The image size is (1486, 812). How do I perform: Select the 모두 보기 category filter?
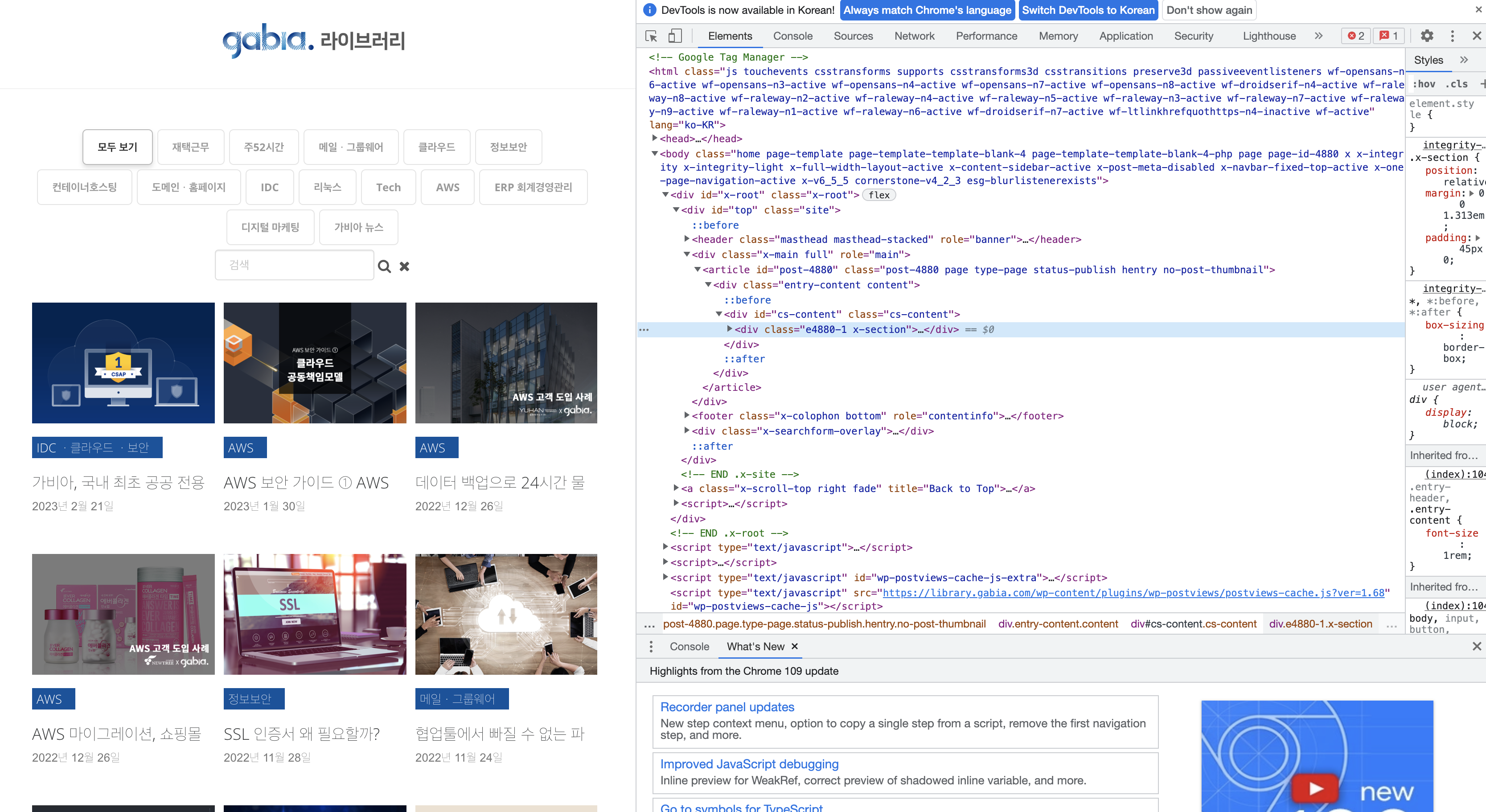(117, 147)
